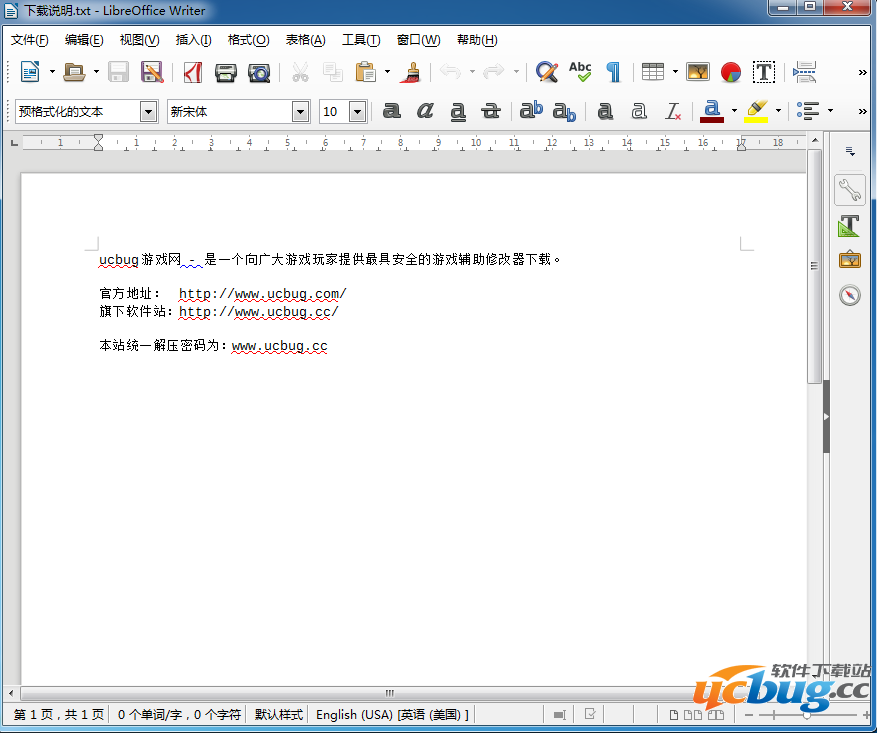Open the 格式(O) menu
The width and height of the screenshot is (877, 733).
[248, 40]
